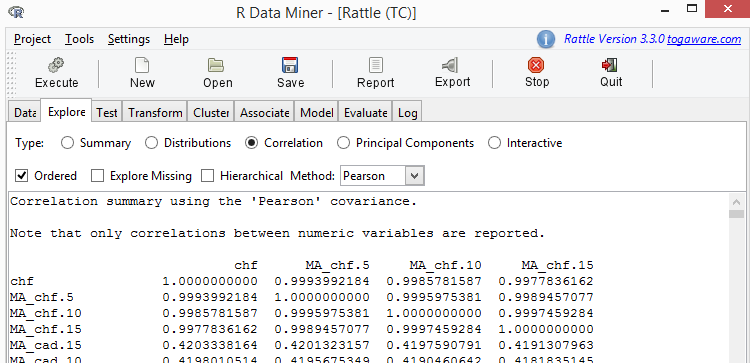Viewport: 750px width, 363px height.
Task: Open the Method dropdown showing Pearson
Action: pyautogui.click(x=382, y=176)
